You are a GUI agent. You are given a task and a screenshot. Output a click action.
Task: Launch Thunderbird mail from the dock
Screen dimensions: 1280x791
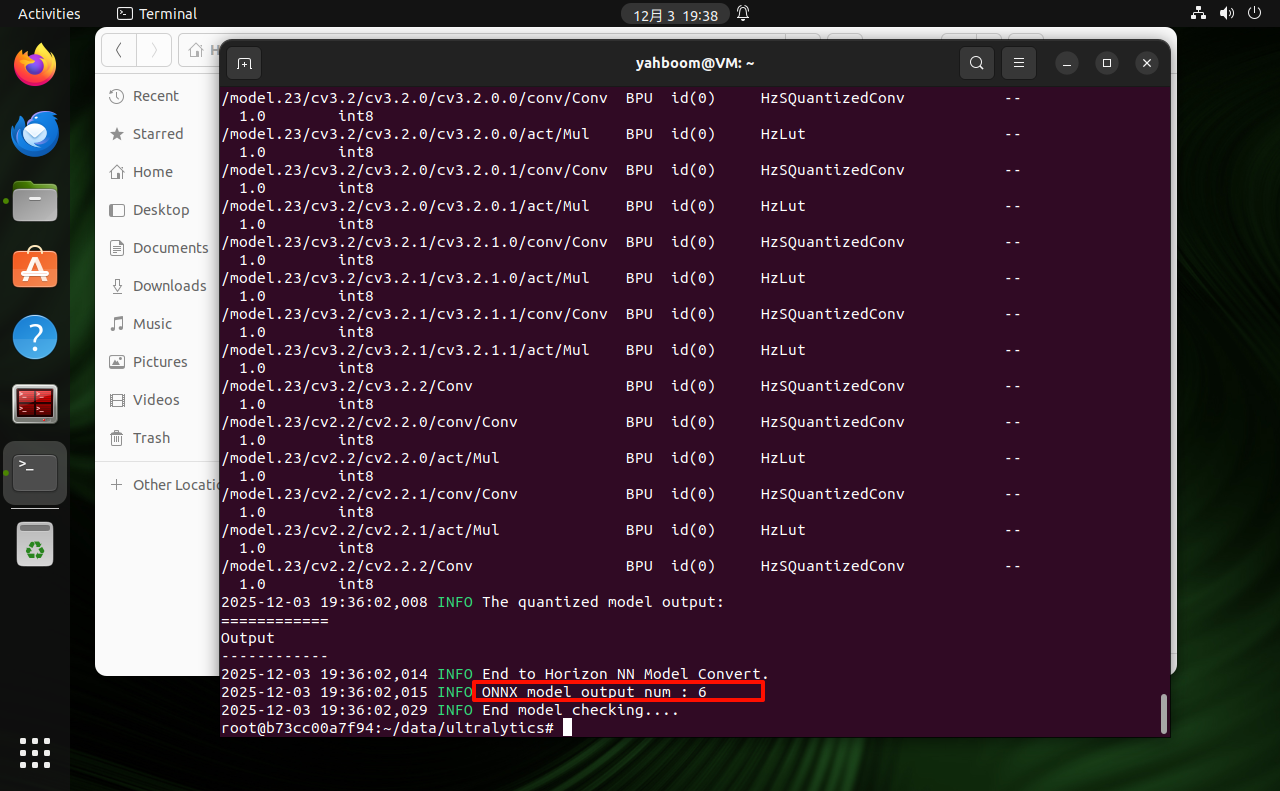pos(35,133)
